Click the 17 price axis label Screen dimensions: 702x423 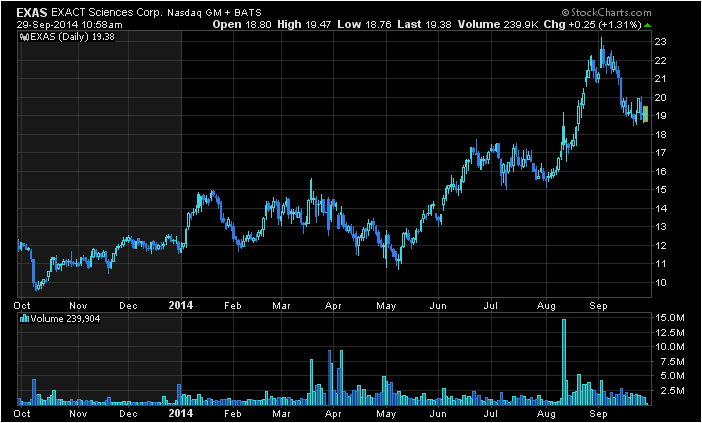coord(661,153)
